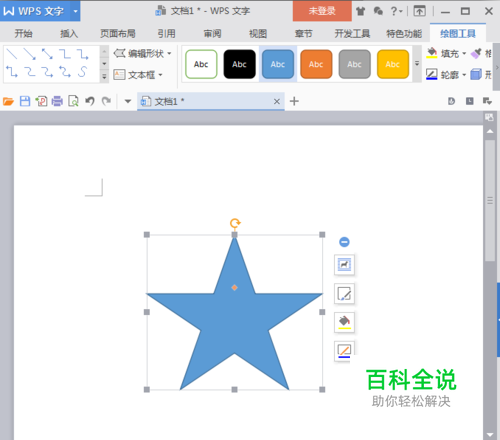Image resolution: width=500 pixels, height=440 pixels.
Task: Open the WPS 文字 application menu arrow
Action: click(x=75, y=11)
